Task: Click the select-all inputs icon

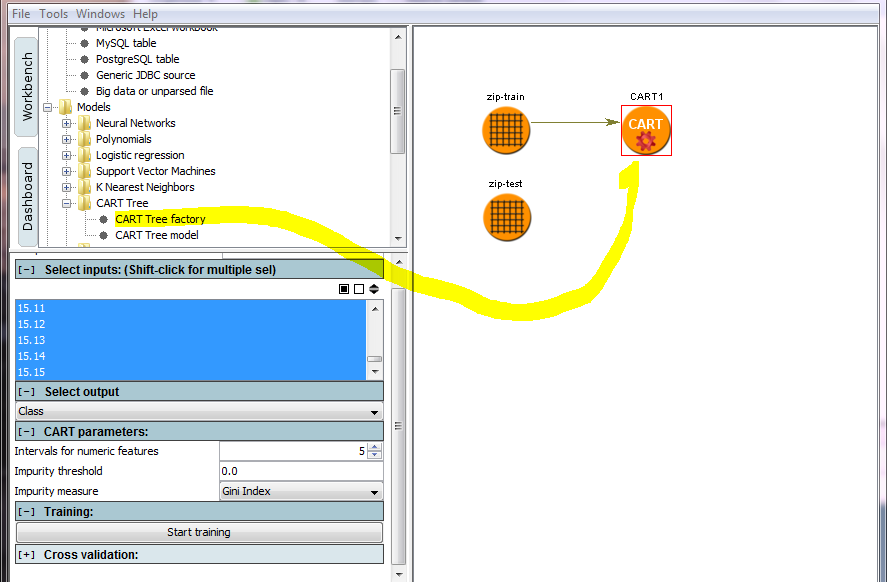Action: 344,289
